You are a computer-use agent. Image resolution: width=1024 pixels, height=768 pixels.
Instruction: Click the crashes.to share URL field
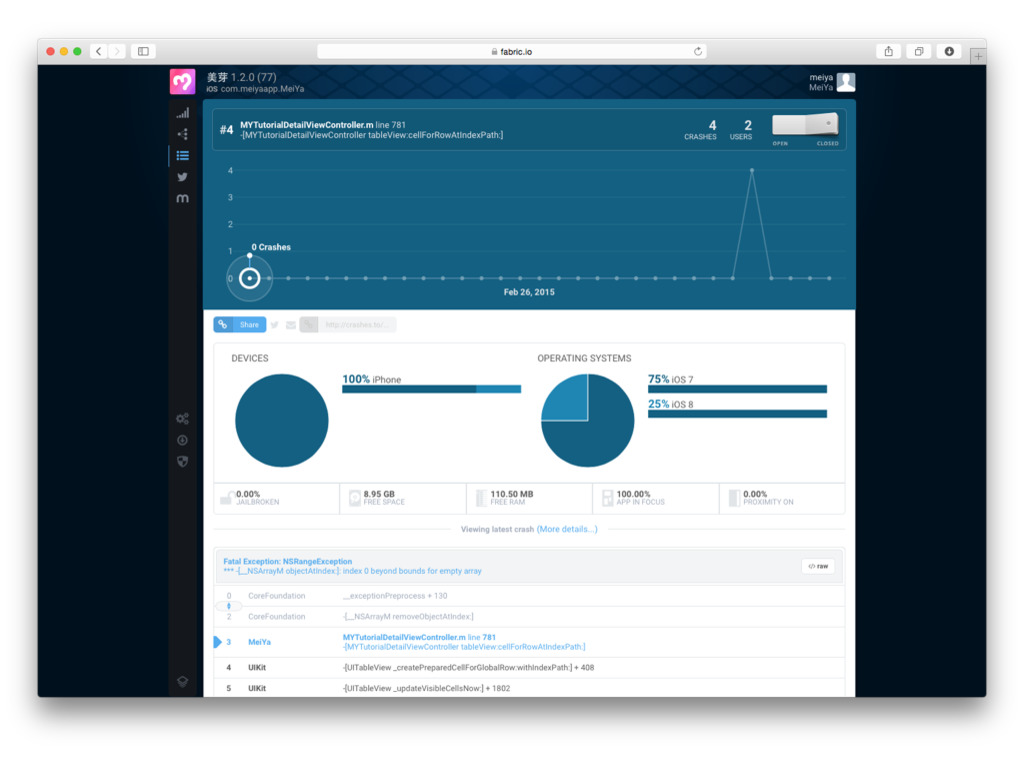point(357,325)
